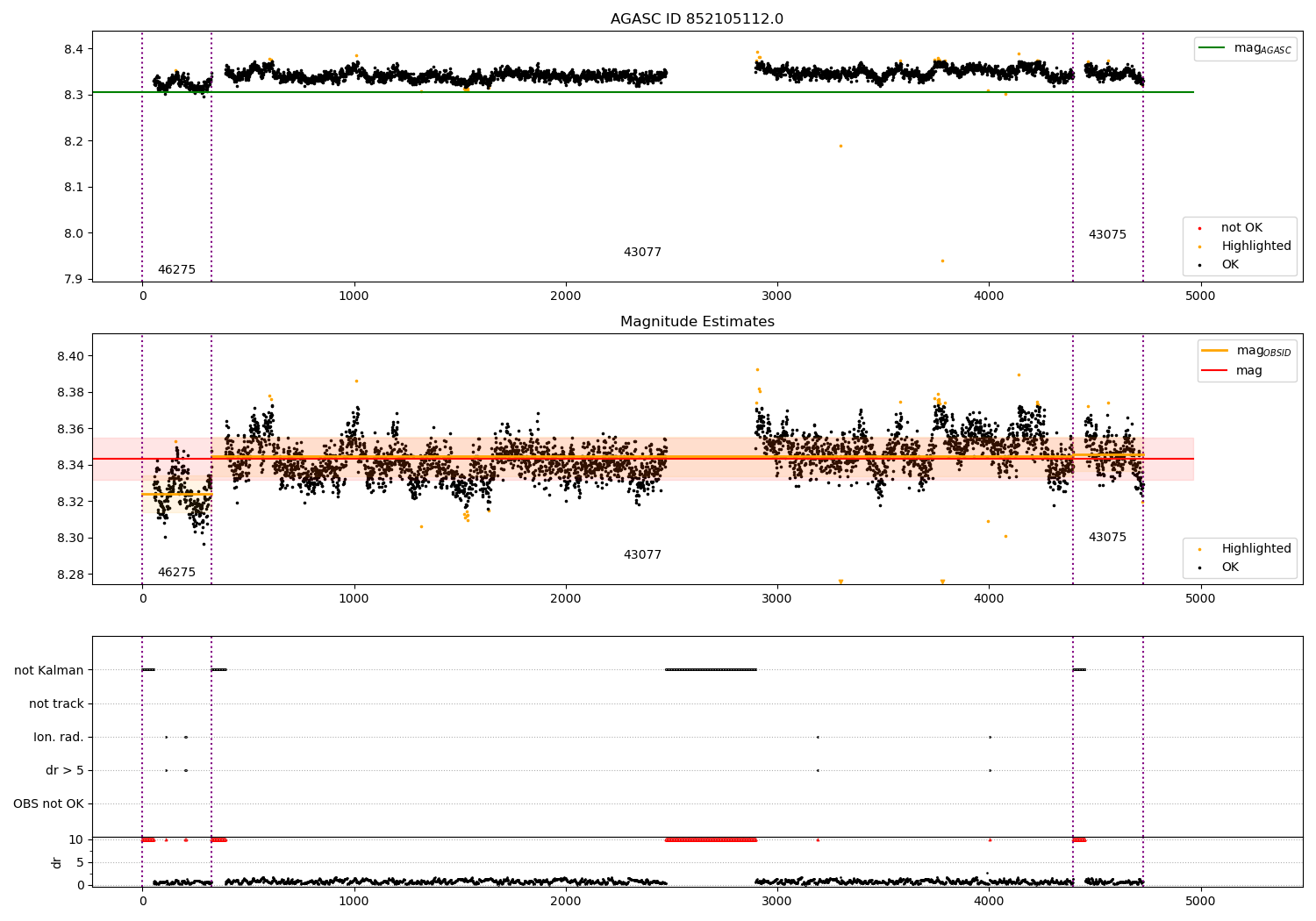Select the orange mag OBSID legend entry

point(1247,351)
